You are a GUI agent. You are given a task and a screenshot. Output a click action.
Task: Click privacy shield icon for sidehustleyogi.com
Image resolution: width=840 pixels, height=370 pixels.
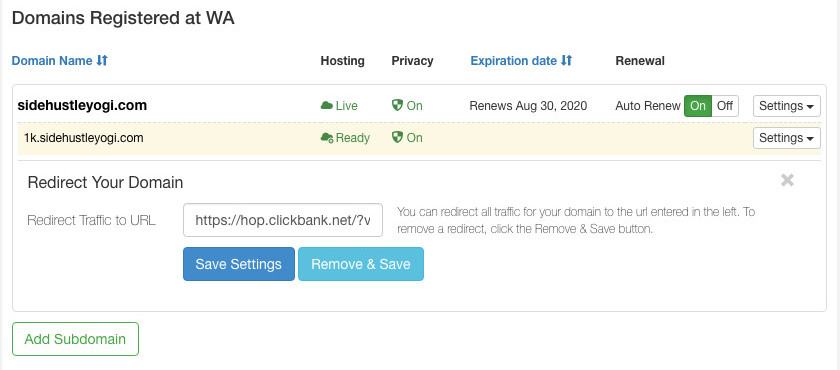click(397, 105)
